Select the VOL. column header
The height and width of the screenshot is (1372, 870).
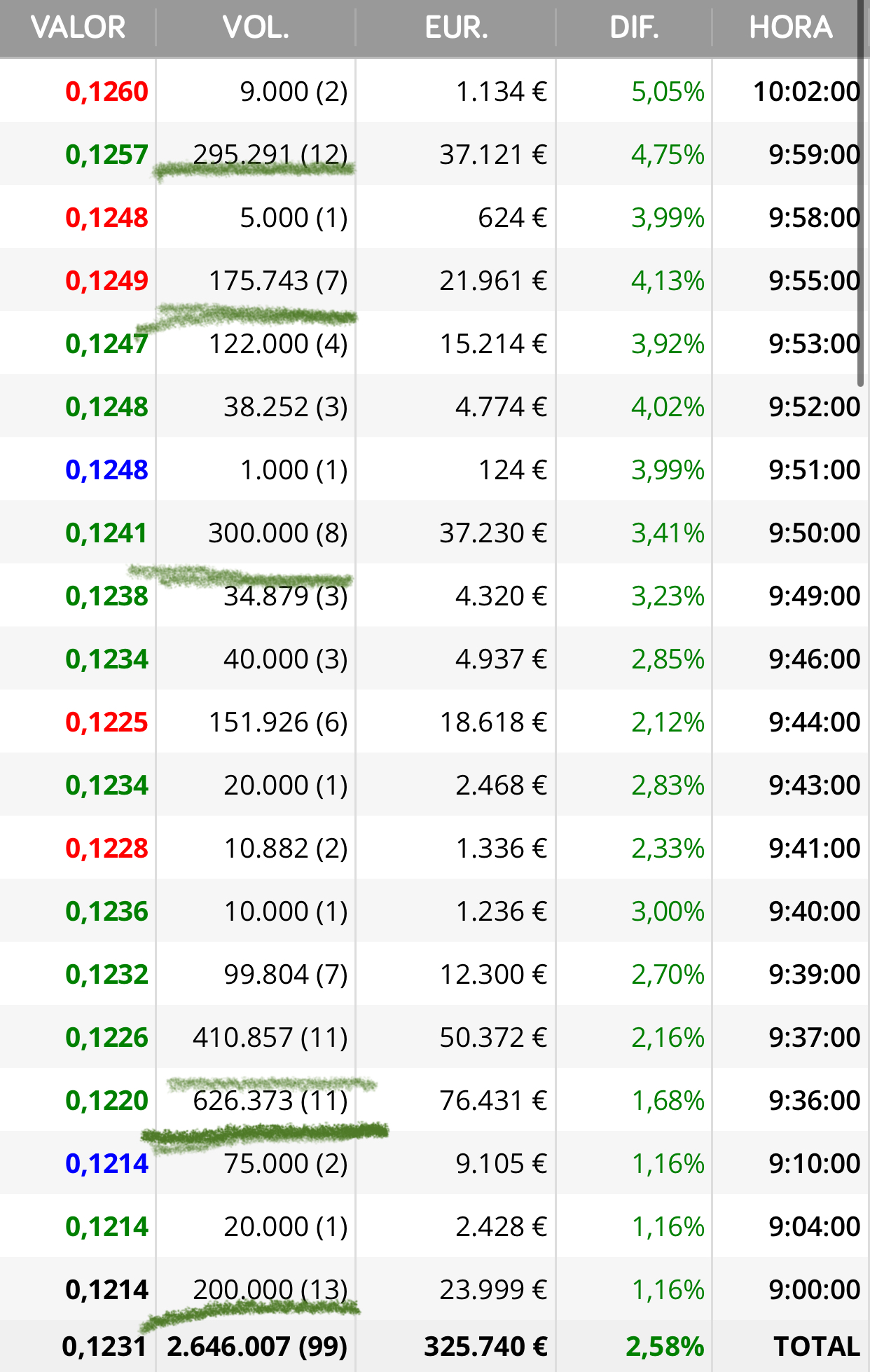pyautogui.click(x=256, y=28)
